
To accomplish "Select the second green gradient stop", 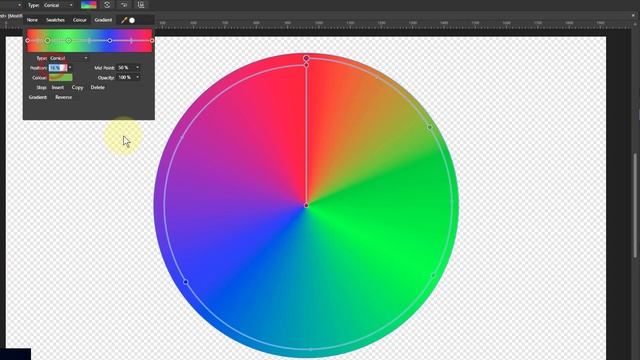I will [x=69, y=40].
